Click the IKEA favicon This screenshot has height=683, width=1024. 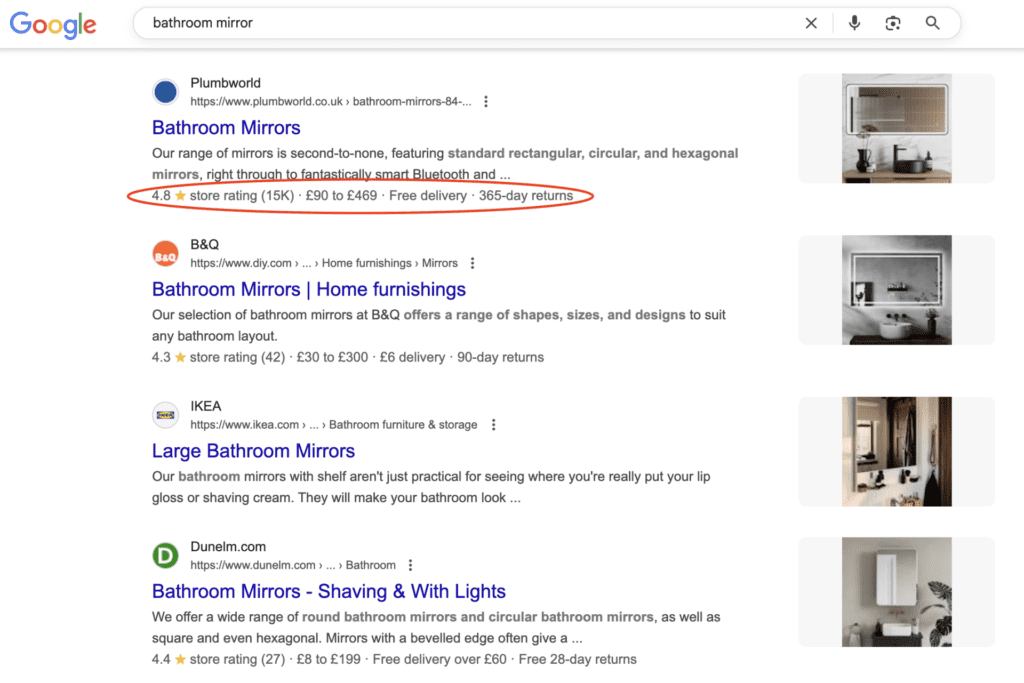click(165, 414)
